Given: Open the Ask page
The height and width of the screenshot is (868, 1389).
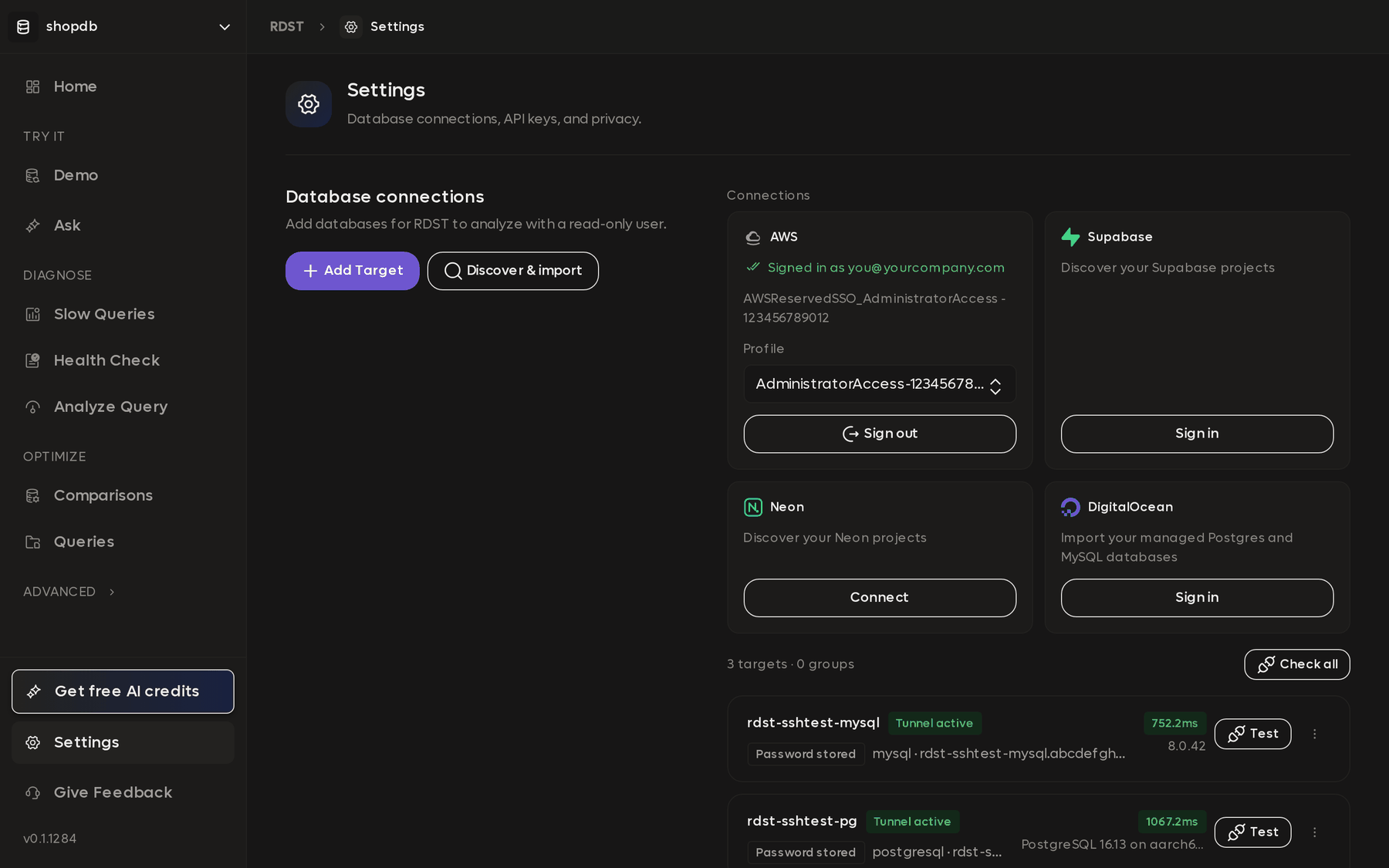Looking at the screenshot, I should pos(123,225).
